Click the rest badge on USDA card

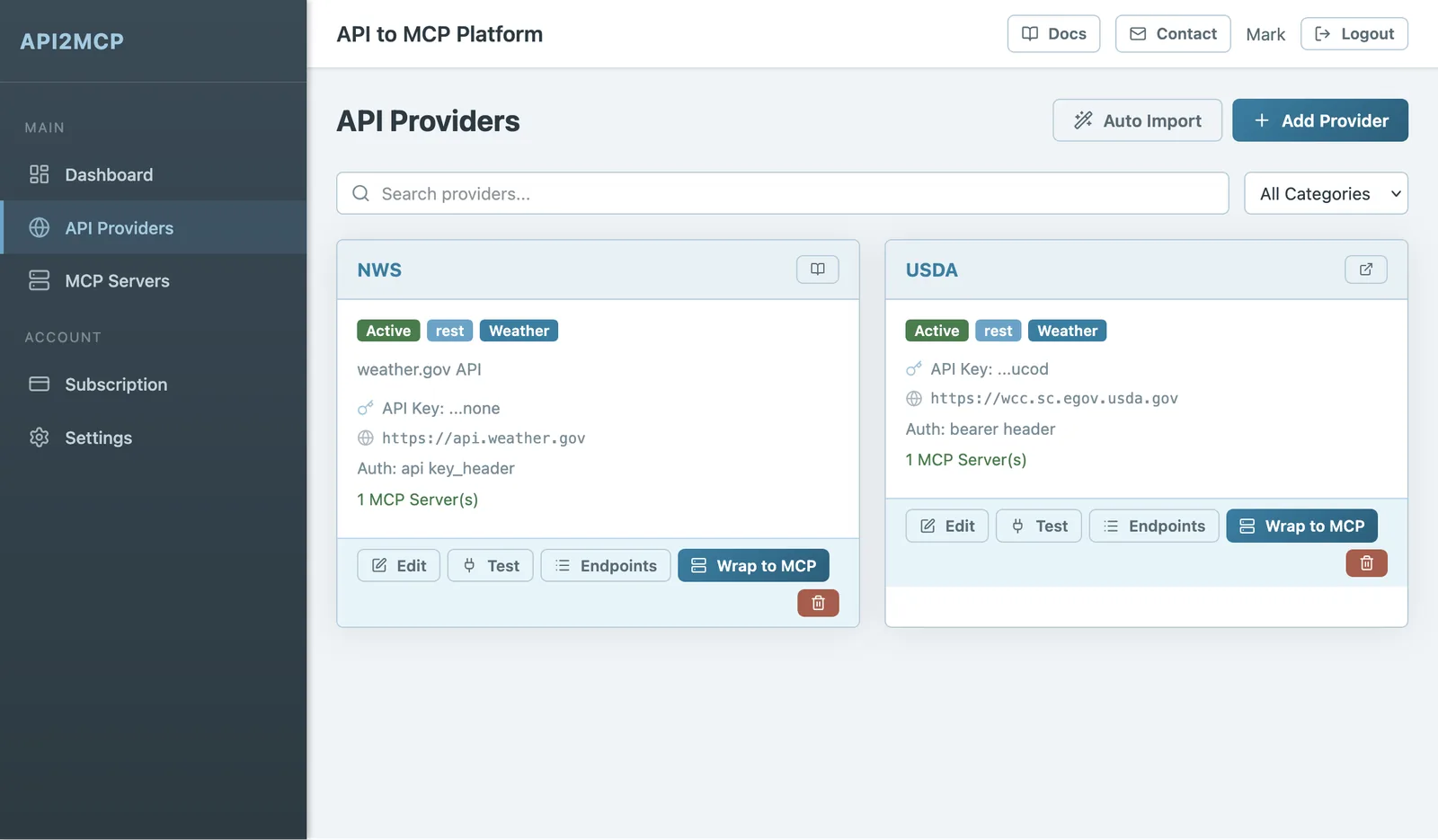(x=998, y=331)
